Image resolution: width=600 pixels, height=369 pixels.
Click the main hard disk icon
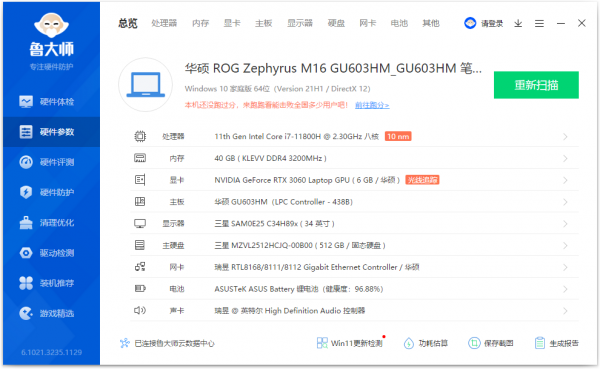point(140,245)
